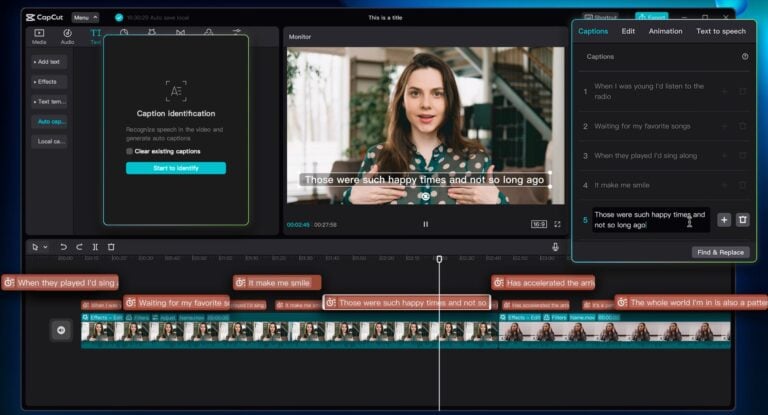Select the split clip tool
The height and width of the screenshot is (415, 768).
click(95, 247)
